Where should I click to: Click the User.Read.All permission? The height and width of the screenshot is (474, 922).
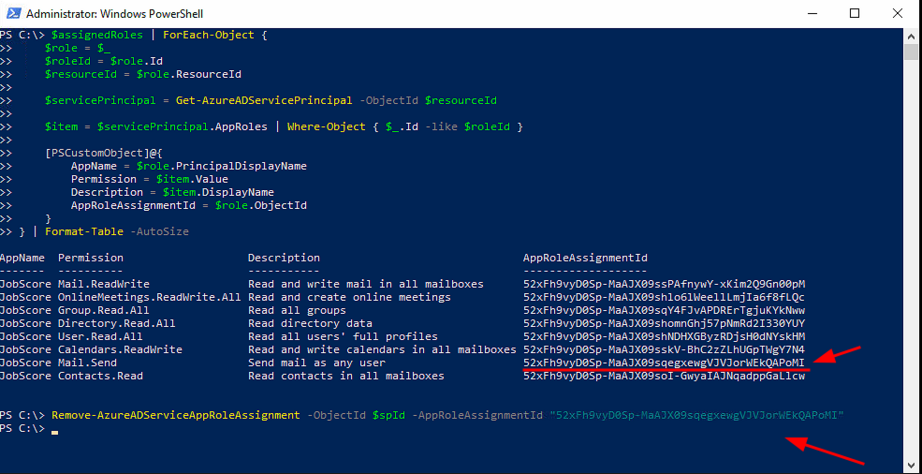(x=100, y=336)
